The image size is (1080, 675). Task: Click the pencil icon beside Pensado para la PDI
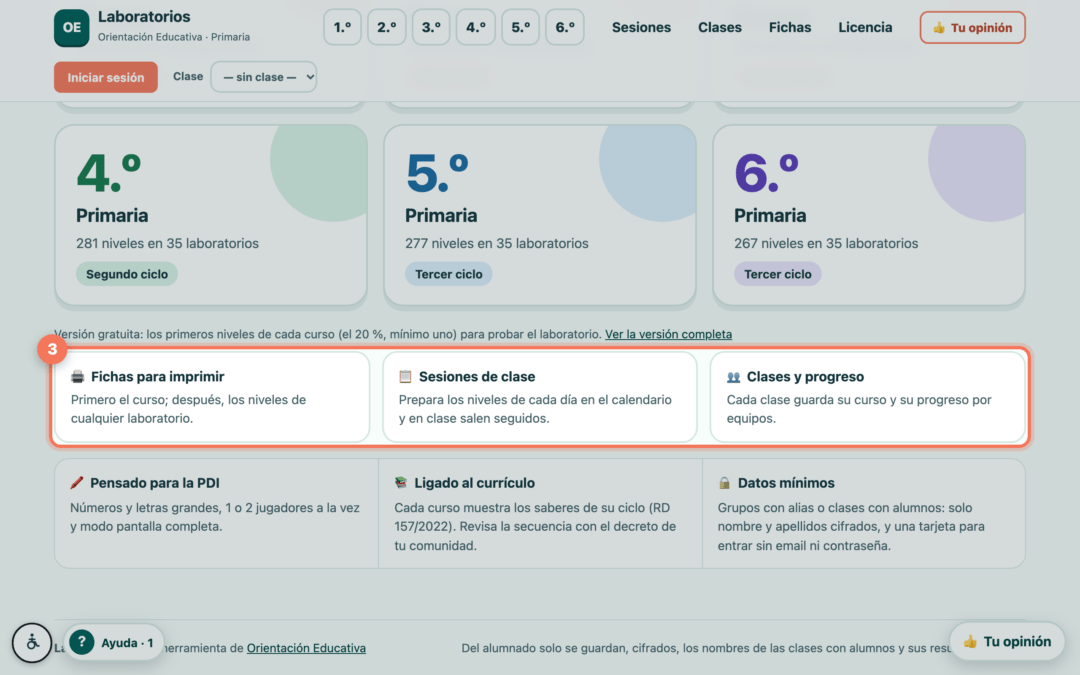[76, 483]
